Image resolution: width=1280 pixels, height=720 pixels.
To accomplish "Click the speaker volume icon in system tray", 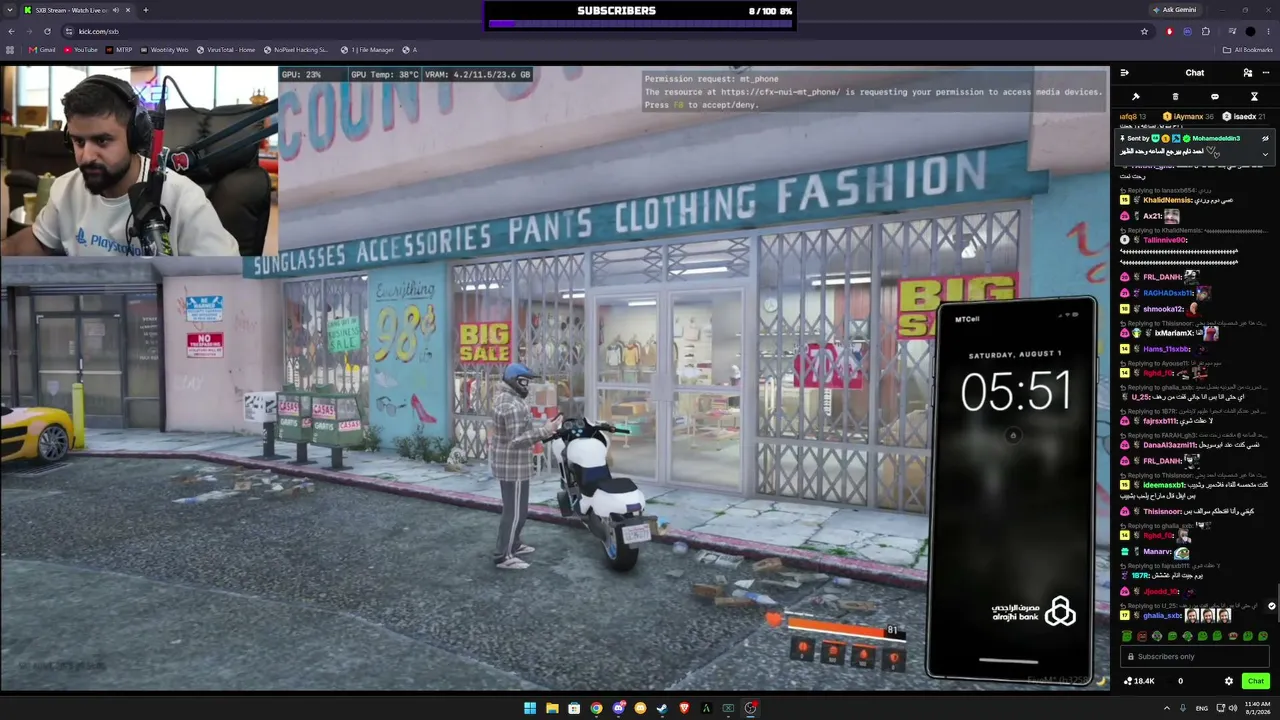I will tap(1232, 708).
